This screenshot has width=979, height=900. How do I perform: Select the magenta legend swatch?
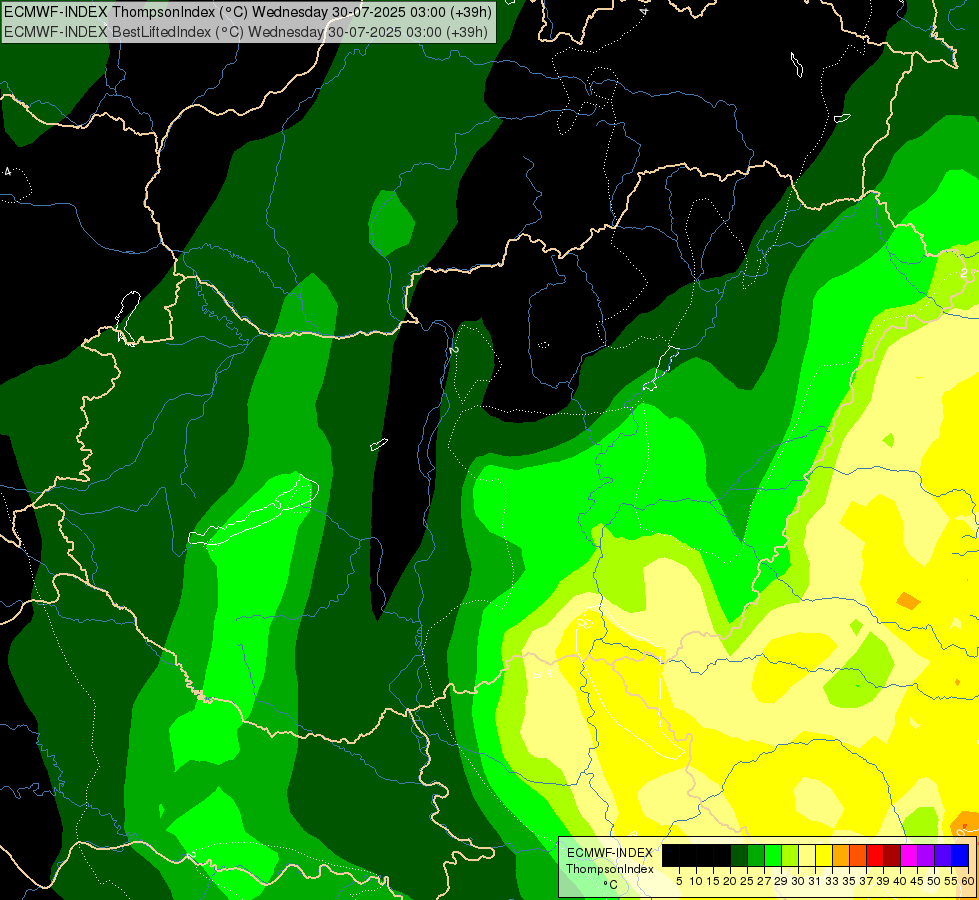[x=909, y=855]
